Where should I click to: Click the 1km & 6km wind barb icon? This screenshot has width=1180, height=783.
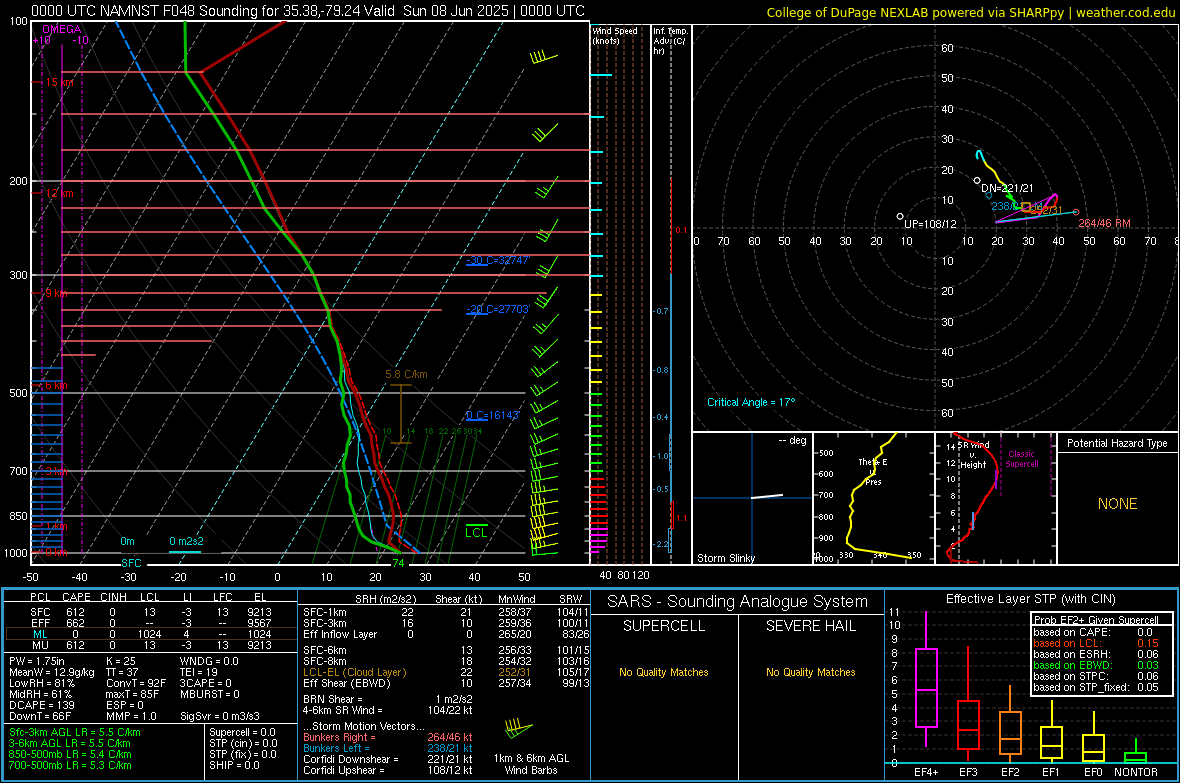click(518, 729)
